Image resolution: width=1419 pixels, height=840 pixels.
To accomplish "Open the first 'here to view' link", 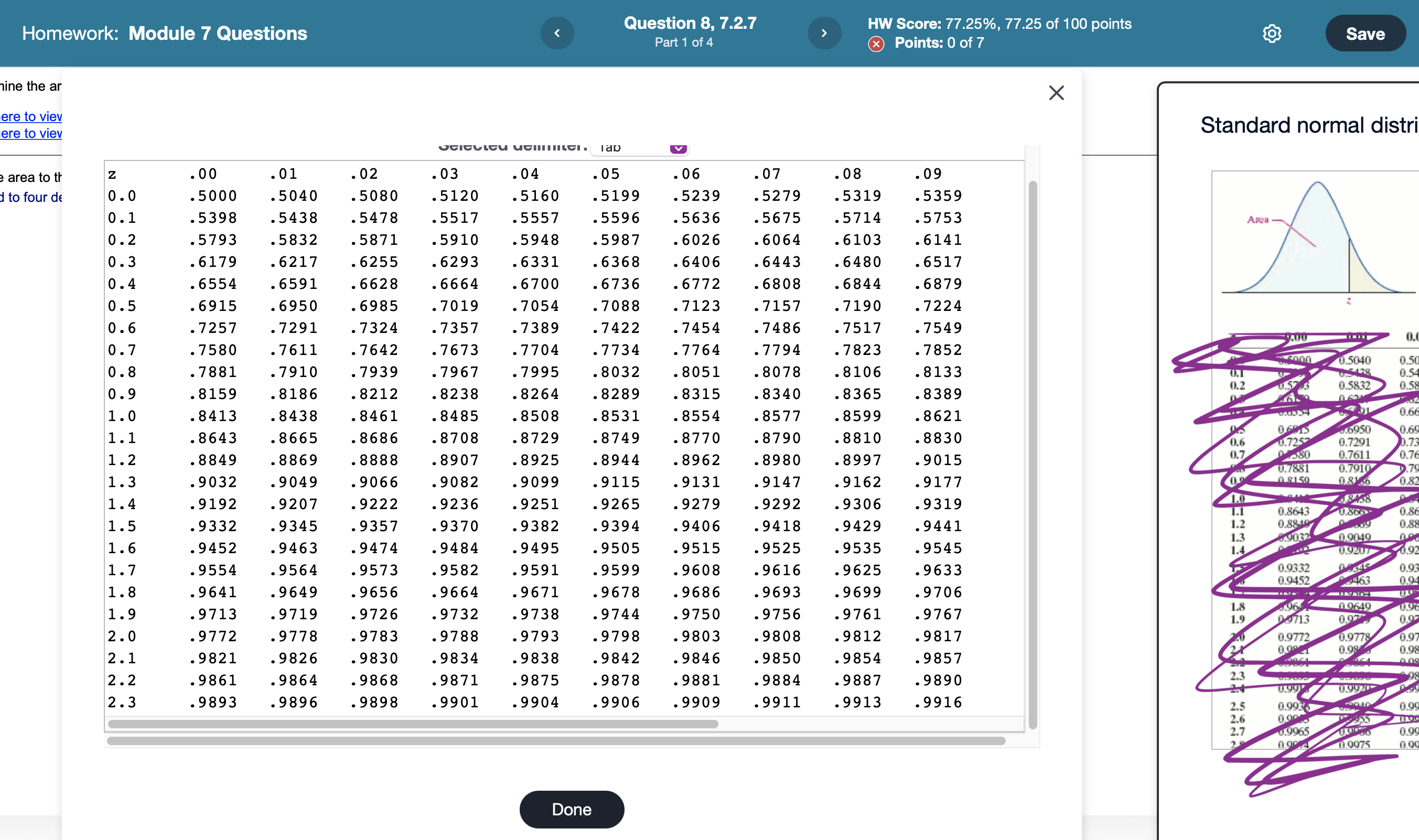I will click(x=30, y=116).
